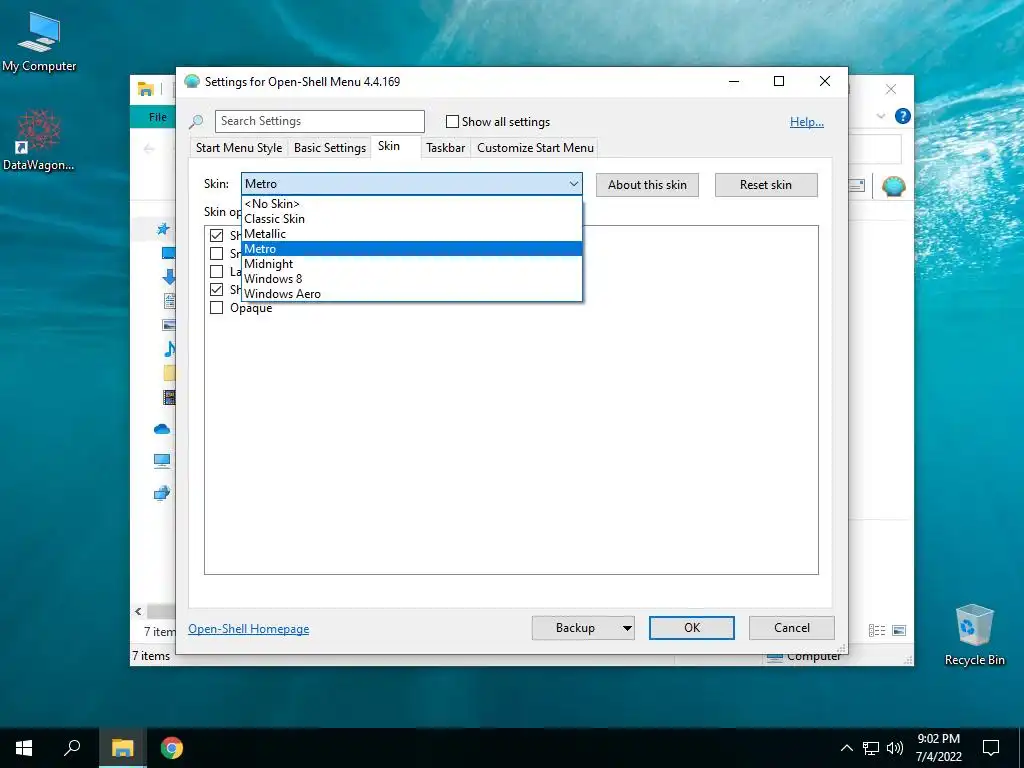The width and height of the screenshot is (1024, 768).
Task: Select Downloads arrow icon in File Explorer sidebar
Action: [x=168, y=277]
